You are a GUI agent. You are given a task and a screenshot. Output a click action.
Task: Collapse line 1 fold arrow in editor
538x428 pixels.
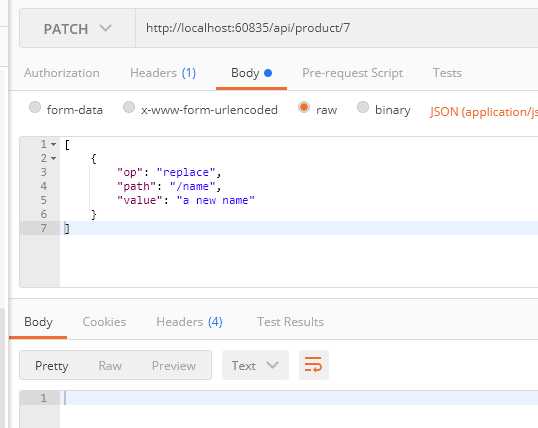tap(54, 144)
